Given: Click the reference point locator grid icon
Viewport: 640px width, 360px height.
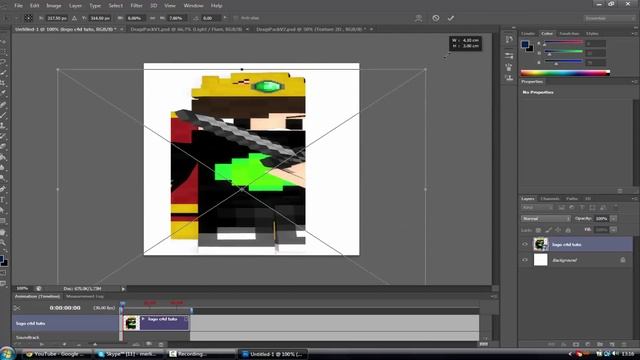Looking at the screenshot, I should coord(28,18).
